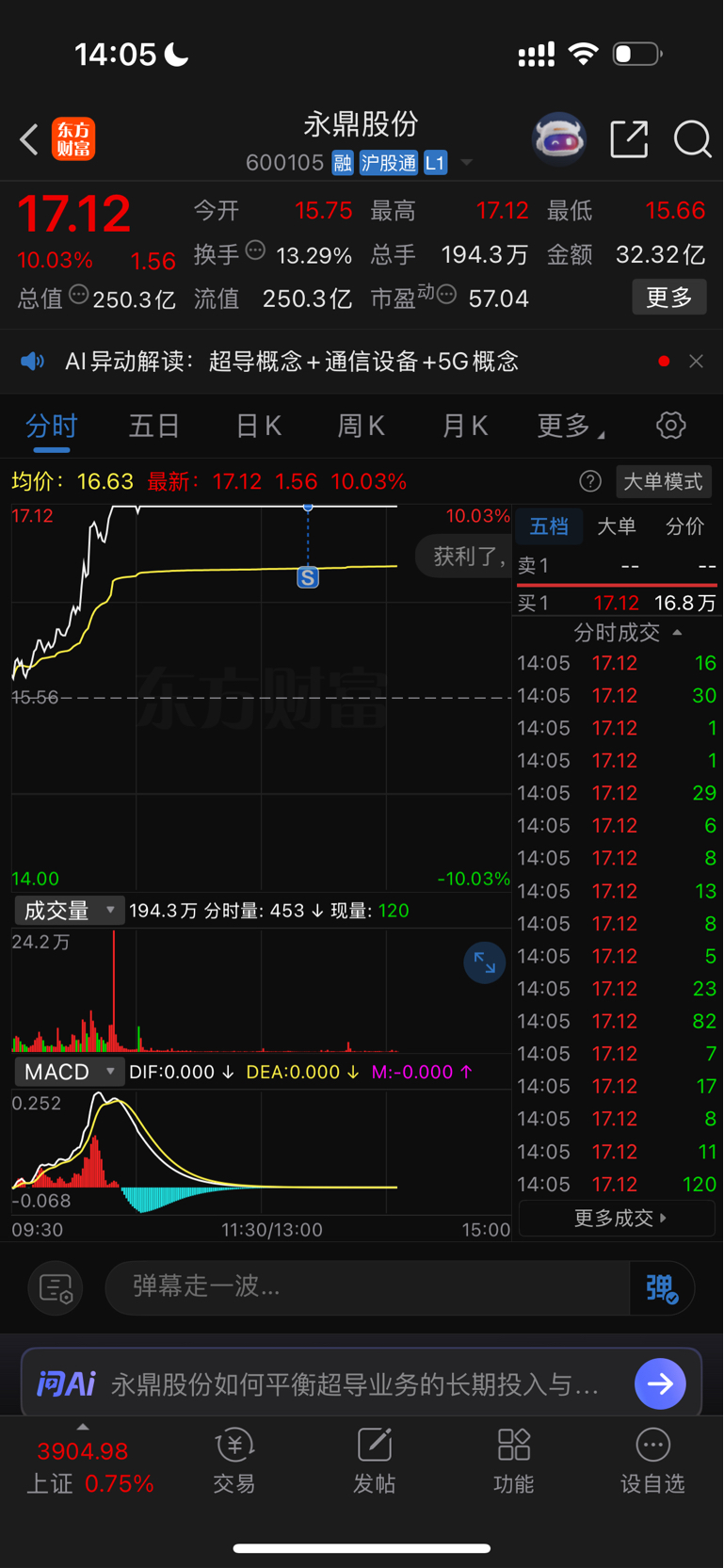Image resolution: width=724 pixels, height=1568 pixels.
Task: Open chart settings gear icon
Action: tap(671, 426)
